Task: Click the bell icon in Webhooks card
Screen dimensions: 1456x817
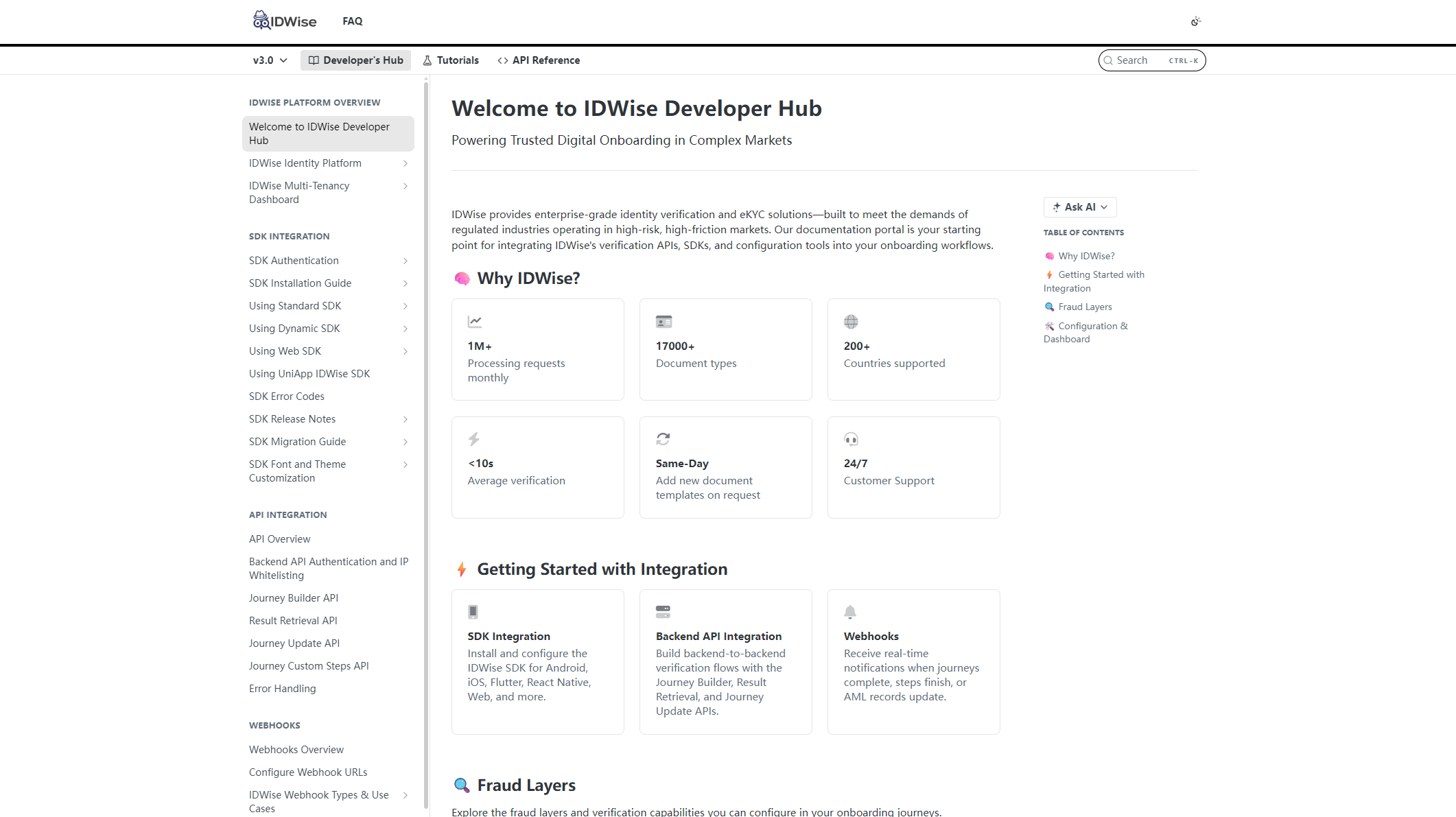Action: point(850,611)
